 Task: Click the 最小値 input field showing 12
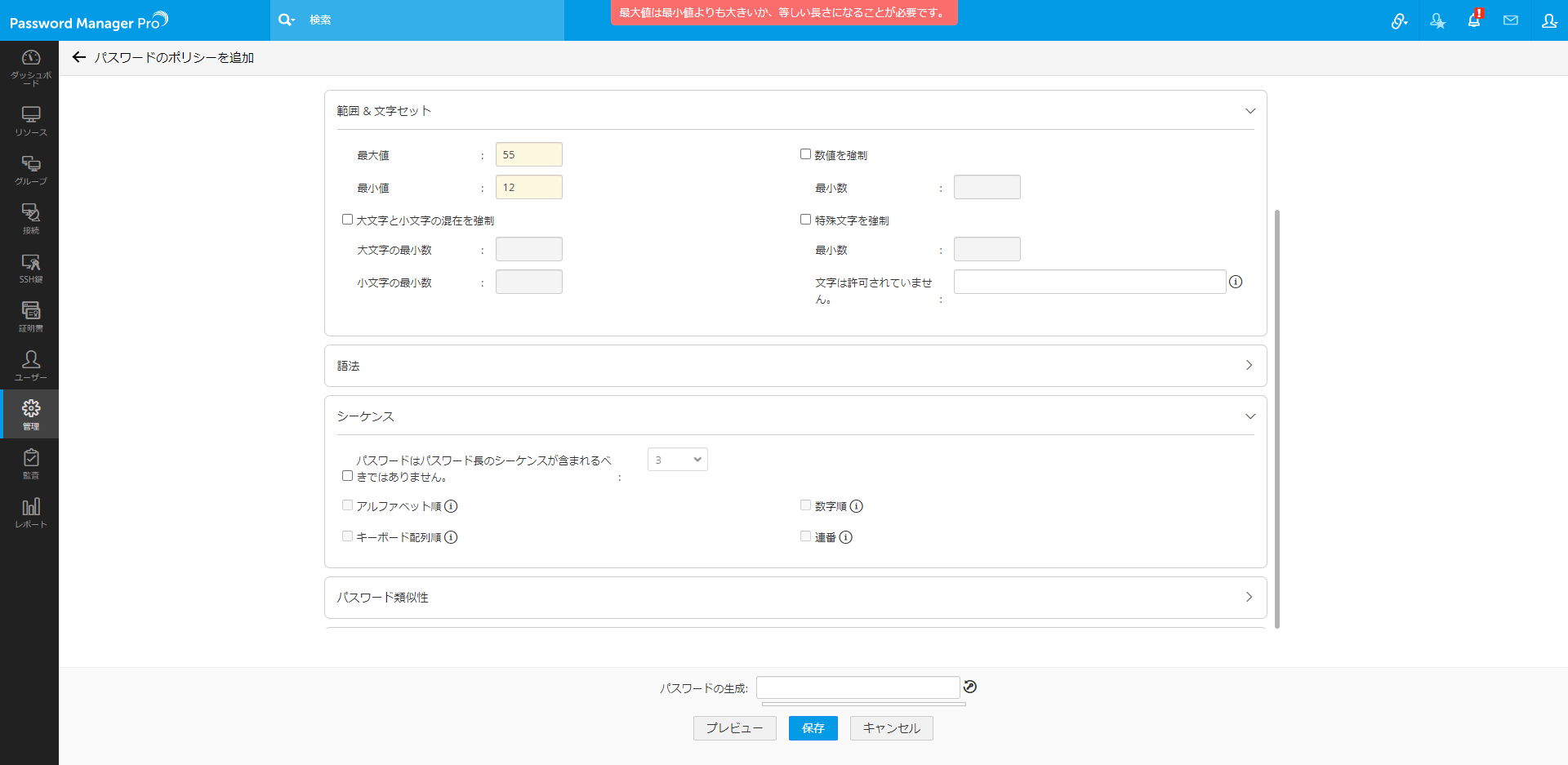pyautogui.click(x=529, y=187)
